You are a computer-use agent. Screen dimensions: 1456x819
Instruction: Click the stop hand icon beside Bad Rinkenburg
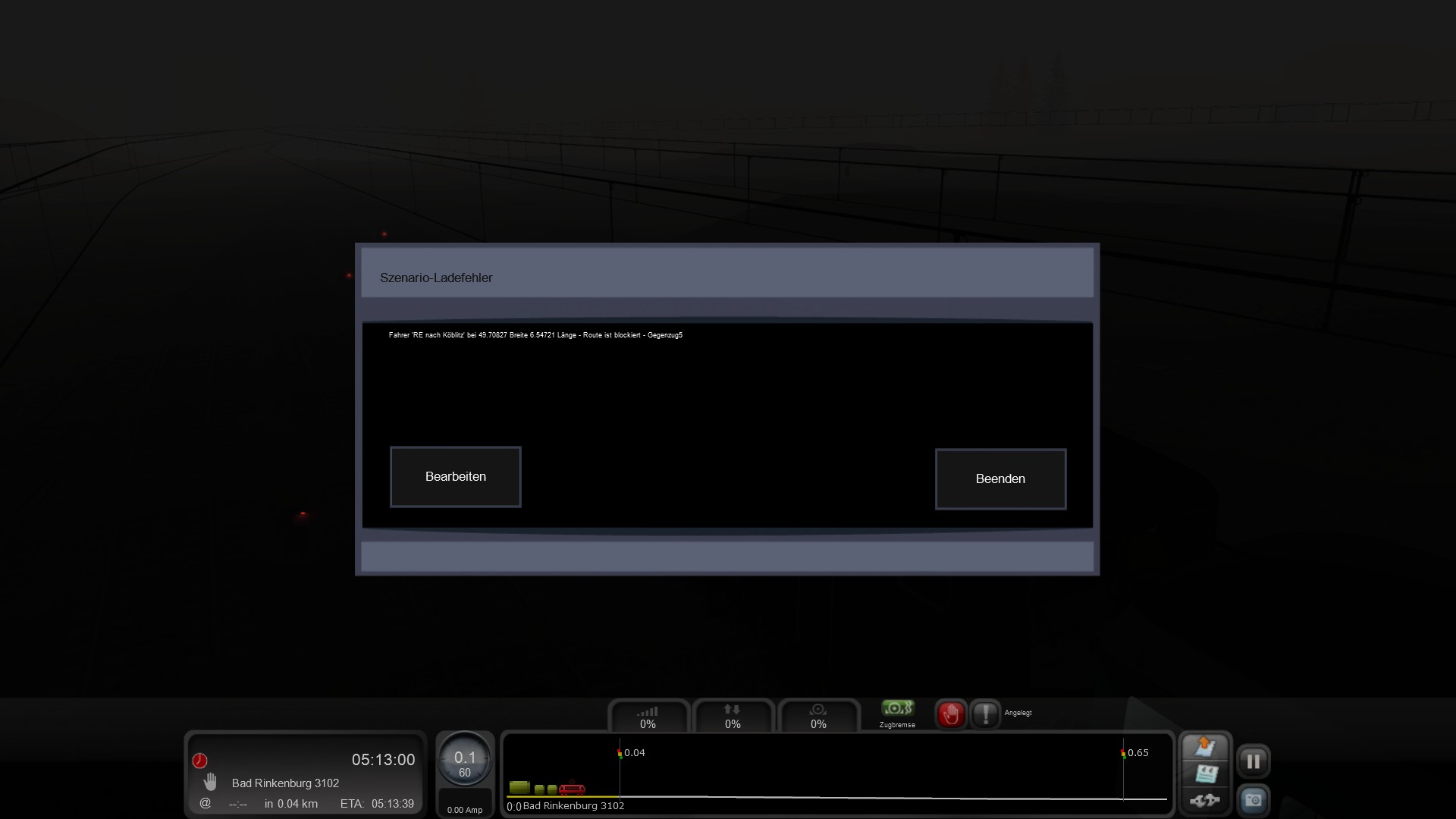(x=210, y=783)
